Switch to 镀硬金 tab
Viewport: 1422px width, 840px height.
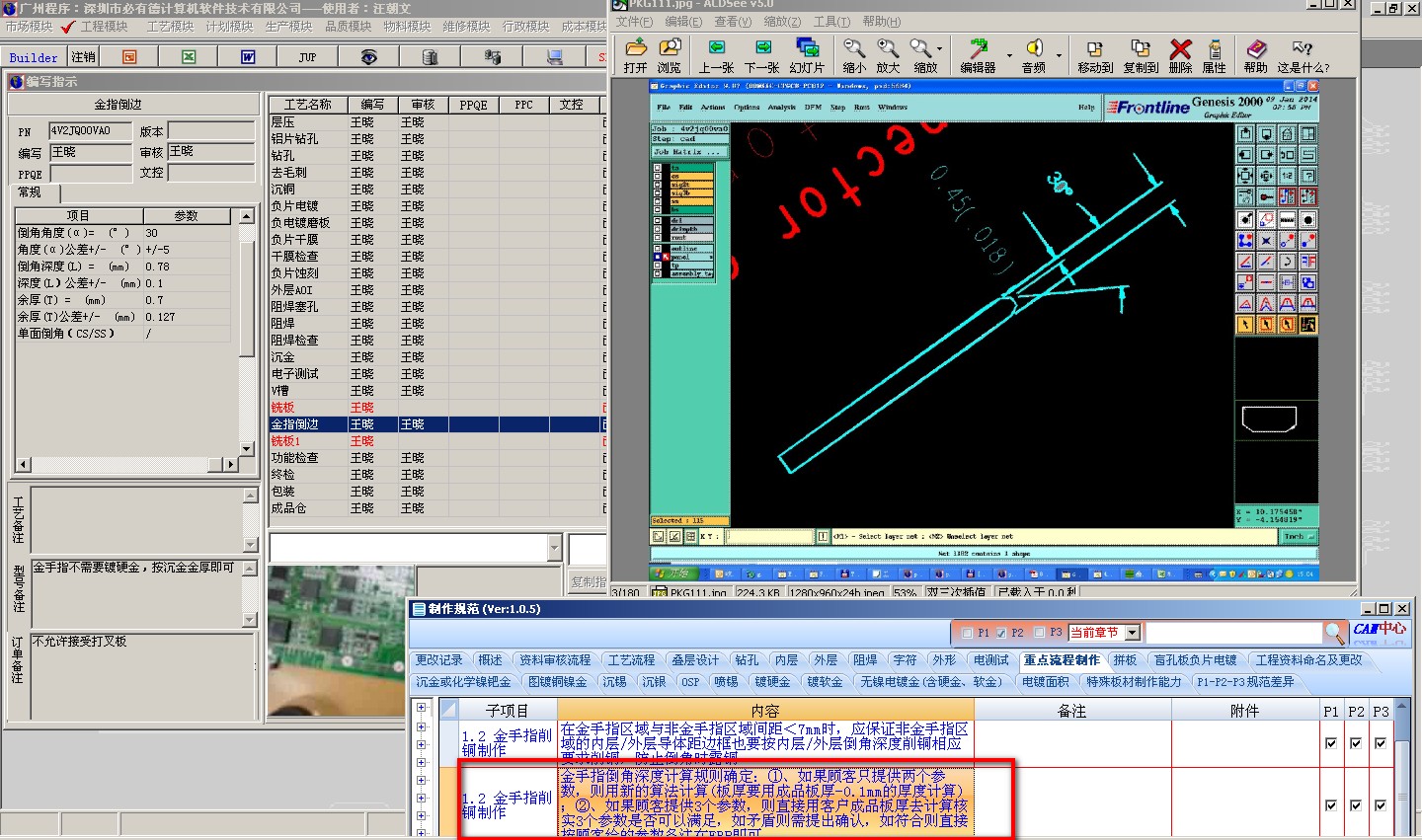(772, 682)
